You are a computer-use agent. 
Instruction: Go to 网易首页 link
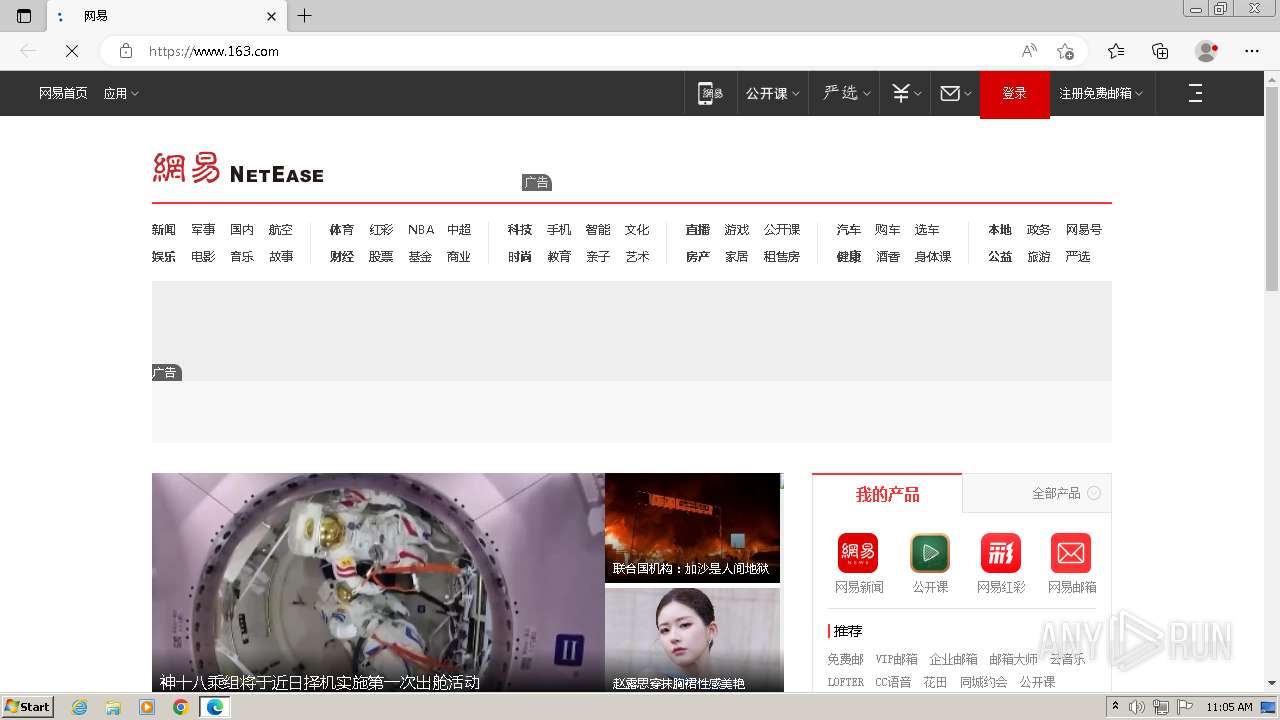coord(63,93)
